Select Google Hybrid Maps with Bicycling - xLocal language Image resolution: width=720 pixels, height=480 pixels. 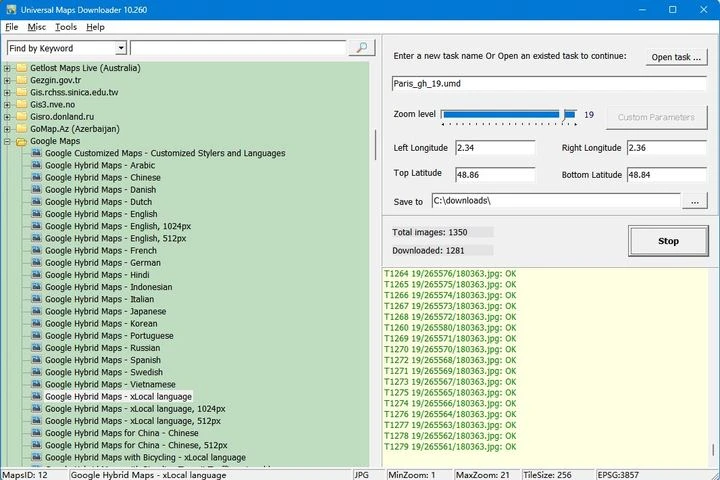click(x=145, y=457)
